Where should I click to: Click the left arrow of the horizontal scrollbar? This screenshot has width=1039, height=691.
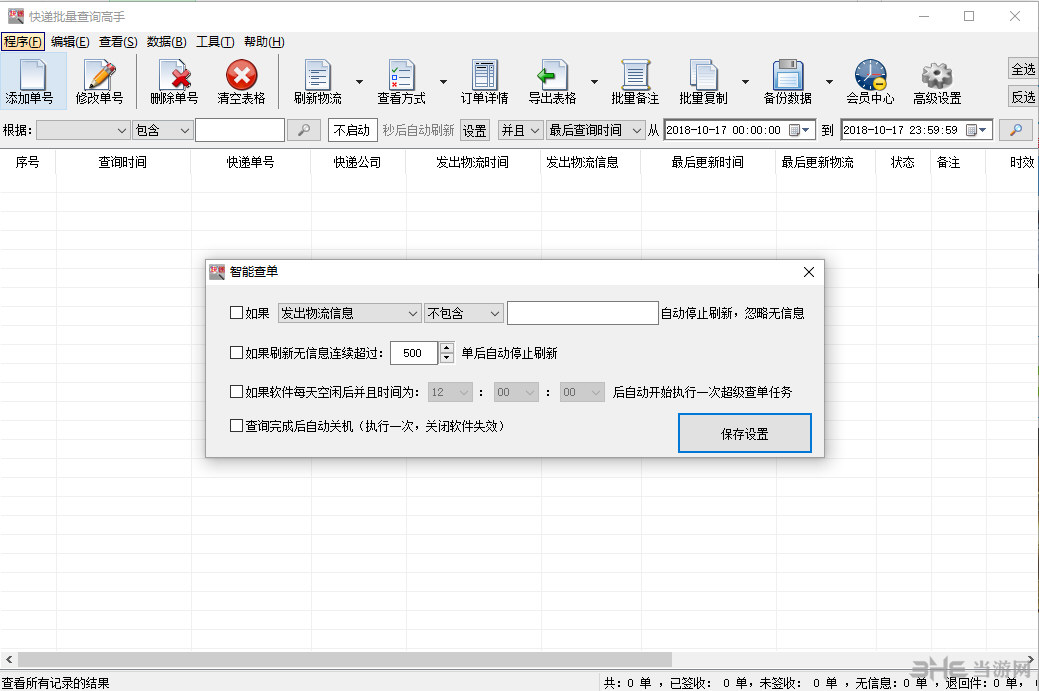coord(9,659)
